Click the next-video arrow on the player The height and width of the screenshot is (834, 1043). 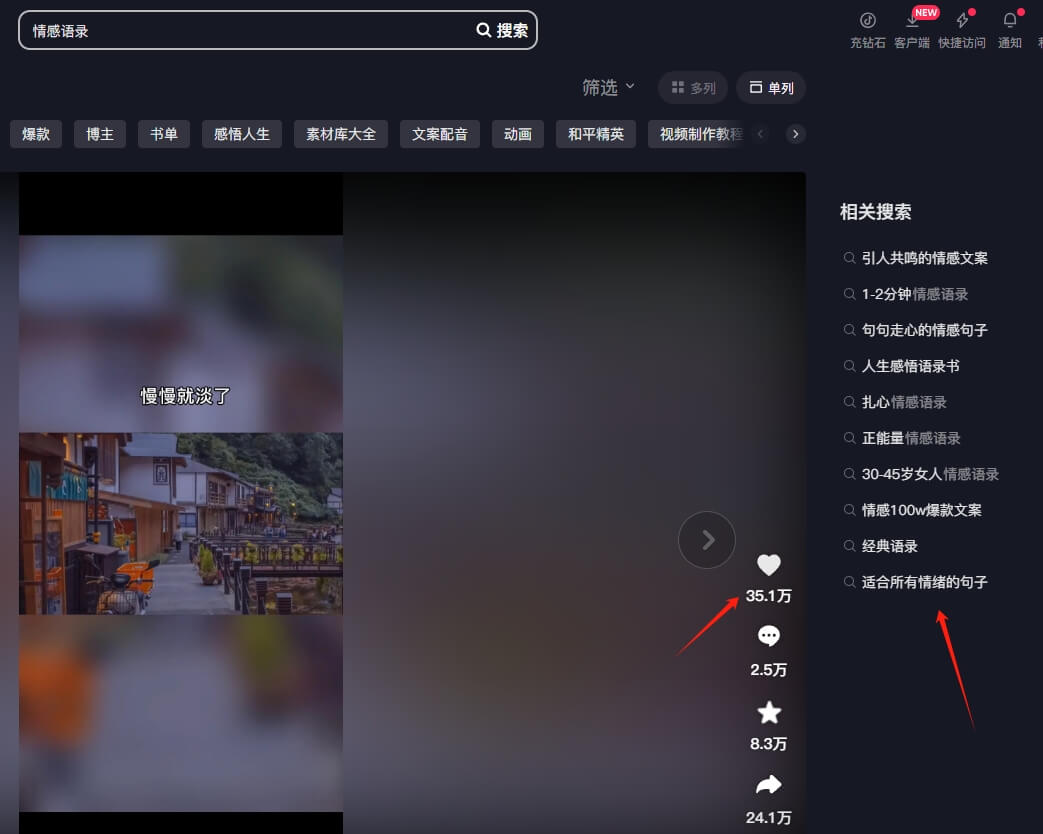[707, 540]
